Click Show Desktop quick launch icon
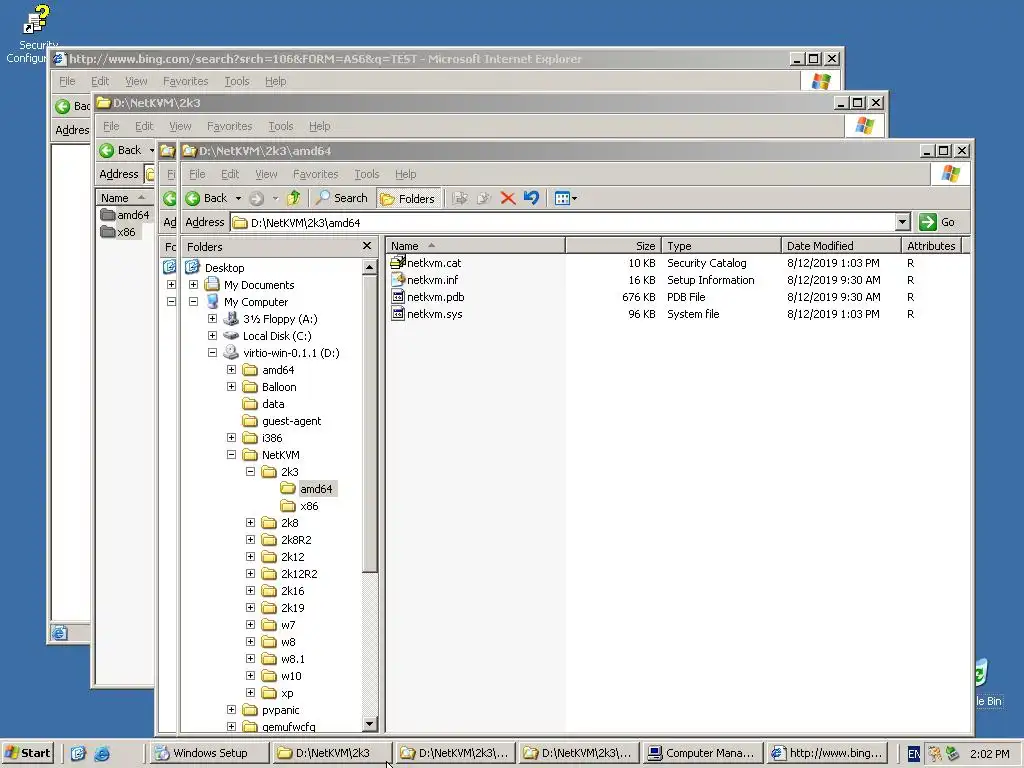Viewport: 1024px width, 768px height. click(x=78, y=753)
